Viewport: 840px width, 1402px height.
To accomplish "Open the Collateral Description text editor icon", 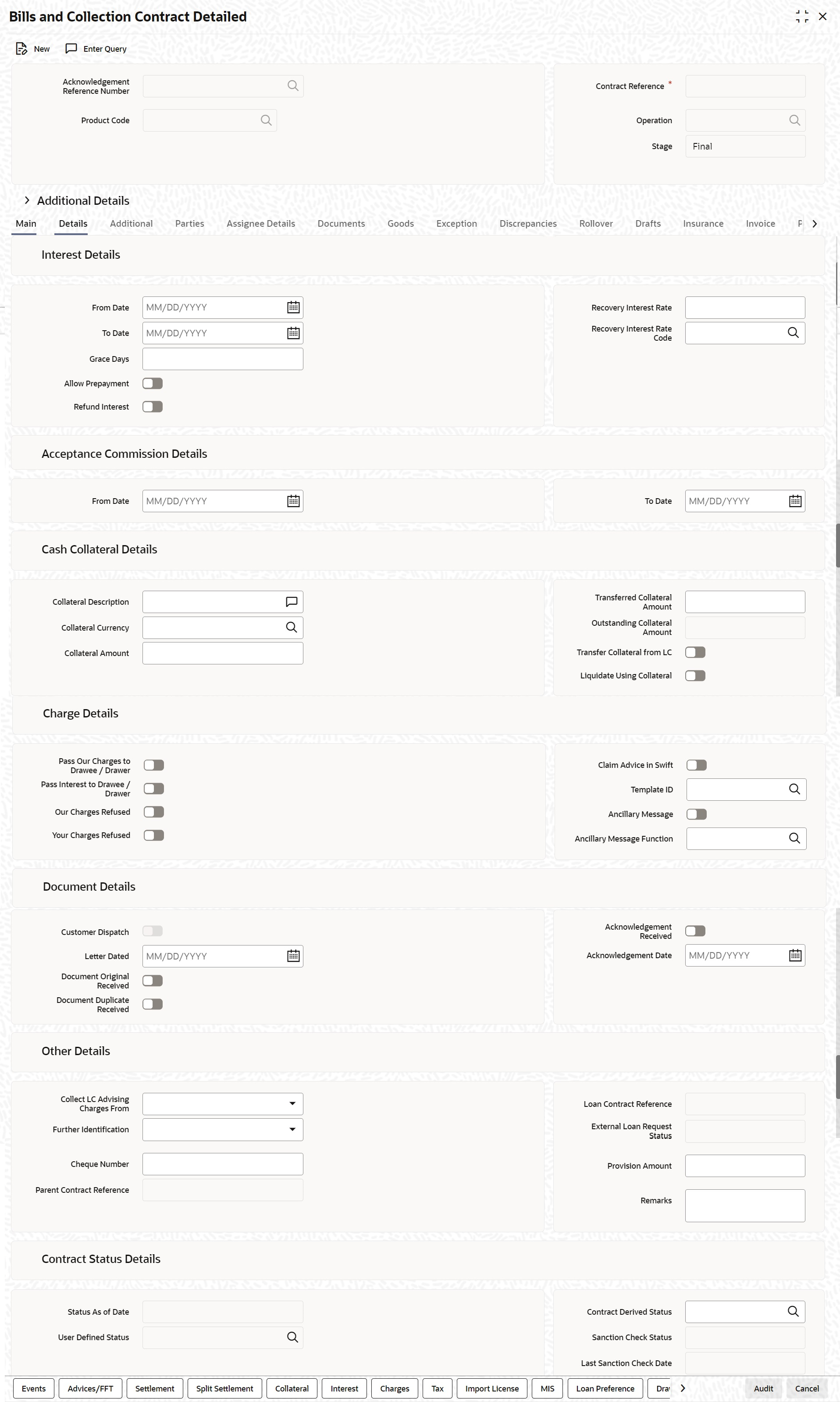I will click(292, 601).
